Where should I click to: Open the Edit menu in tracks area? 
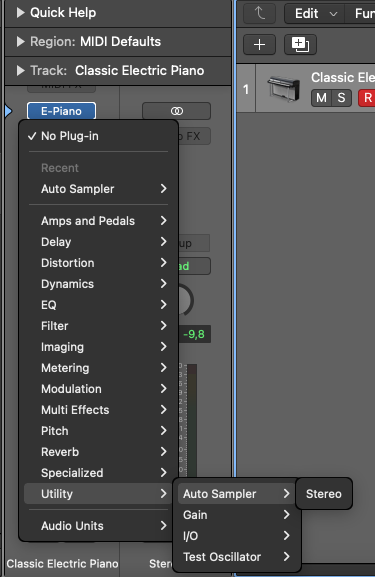pyautogui.click(x=315, y=14)
